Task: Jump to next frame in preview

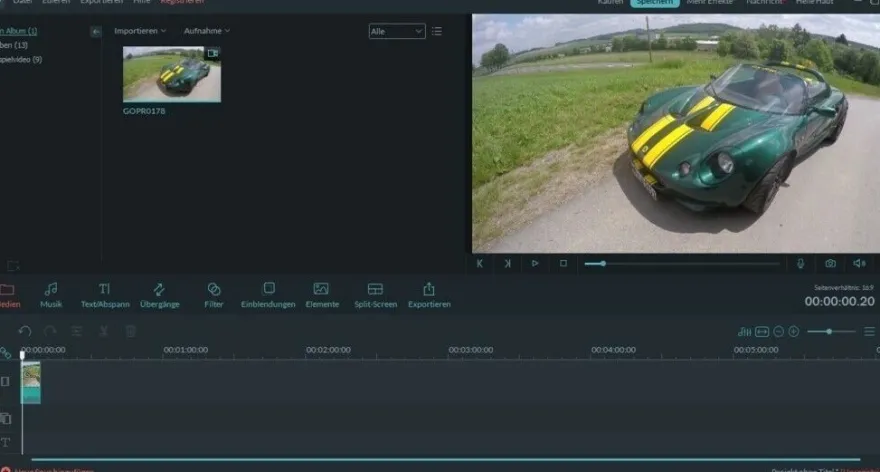Action: click(507, 263)
